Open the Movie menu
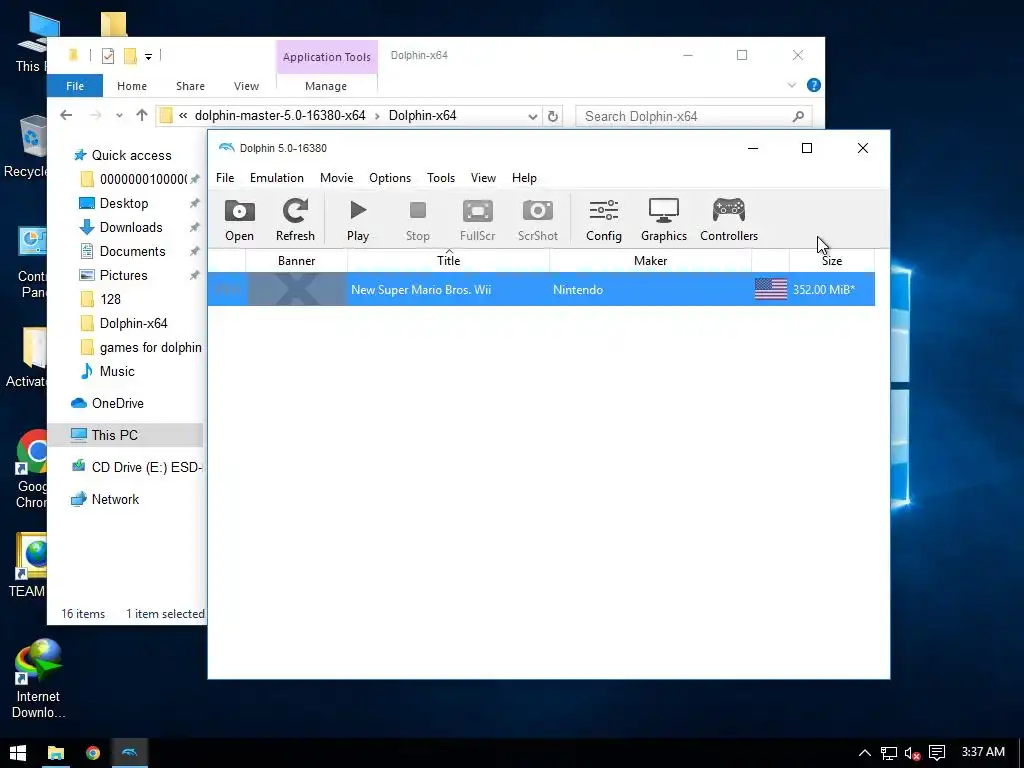 coord(336,178)
